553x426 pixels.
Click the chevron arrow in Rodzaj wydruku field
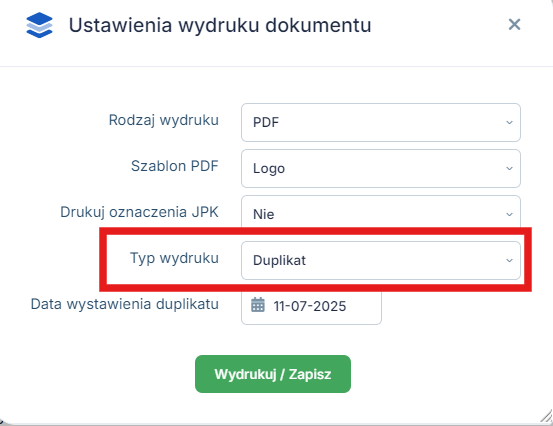point(509,122)
